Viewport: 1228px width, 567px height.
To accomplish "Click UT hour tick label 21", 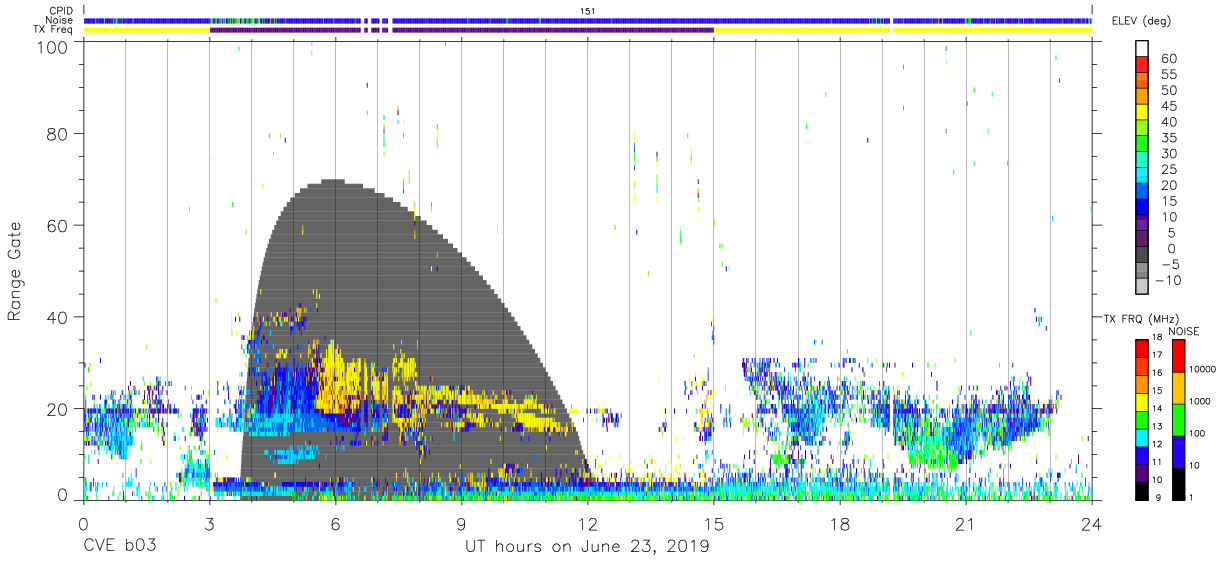I will 965,524.
